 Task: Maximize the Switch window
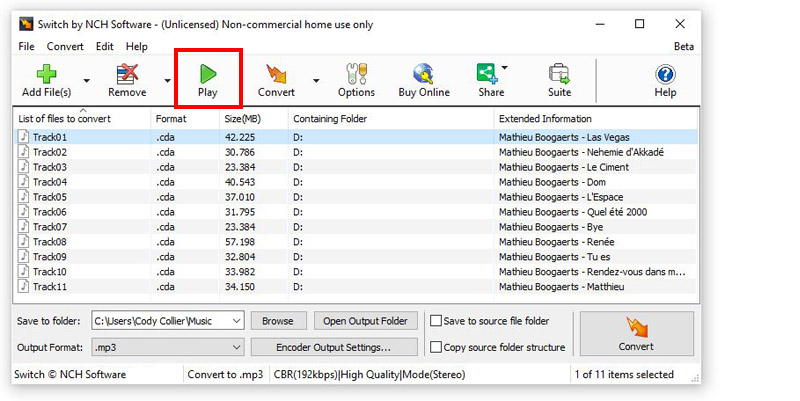pos(639,23)
